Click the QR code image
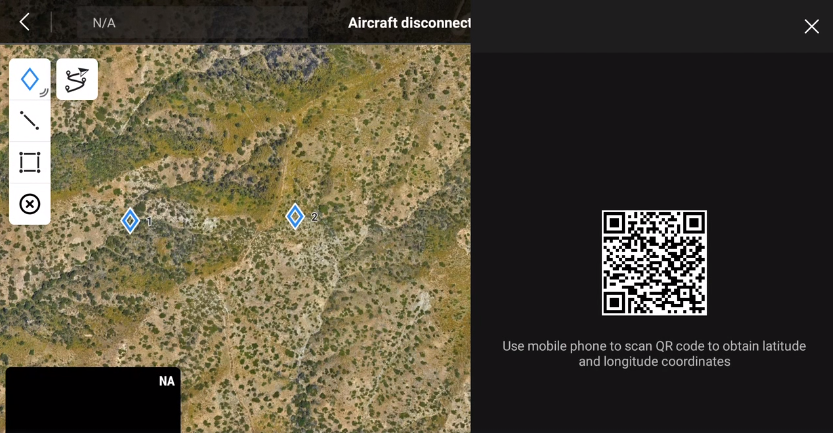833x433 pixels. tap(654, 262)
